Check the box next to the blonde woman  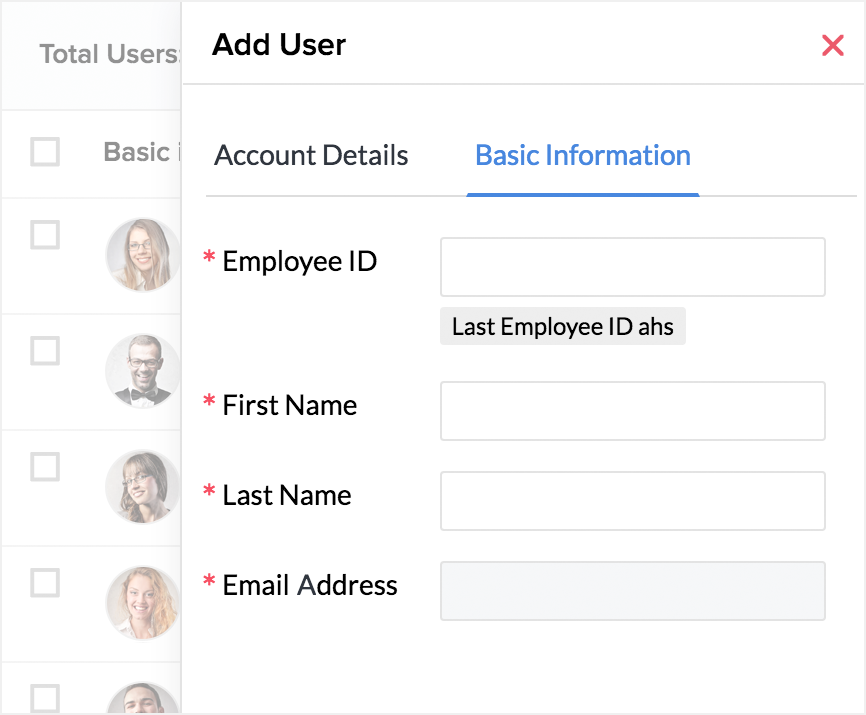45,582
